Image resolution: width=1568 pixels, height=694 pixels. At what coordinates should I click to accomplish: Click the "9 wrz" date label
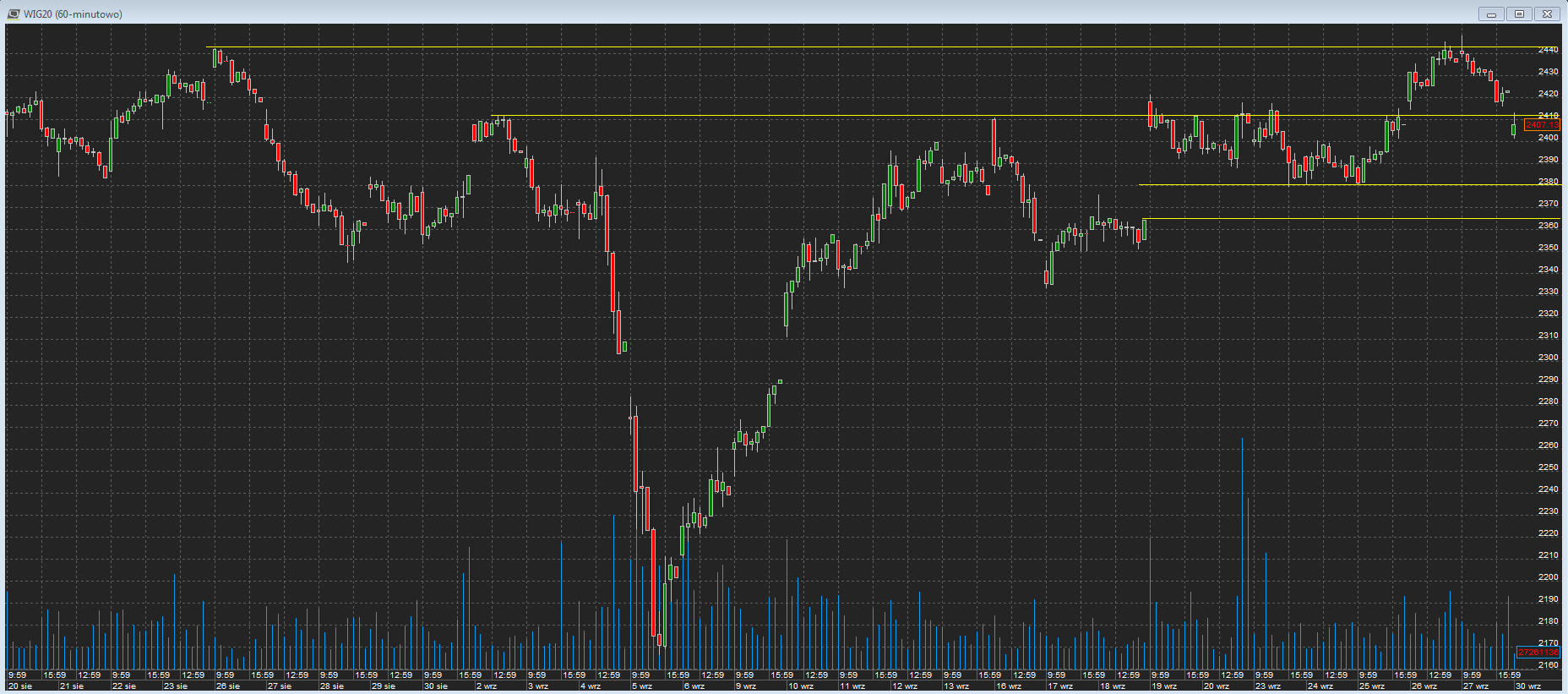pos(746,686)
